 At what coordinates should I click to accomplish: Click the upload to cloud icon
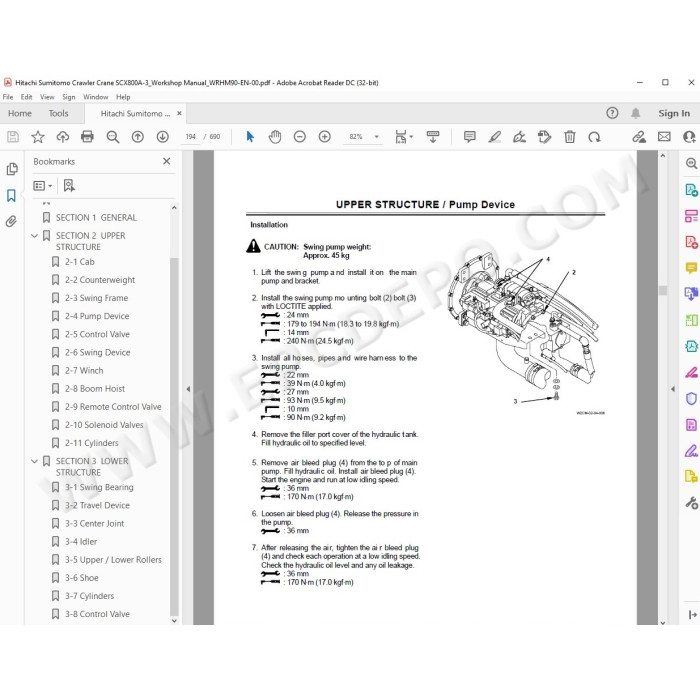pyautogui.click(x=62, y=137)
